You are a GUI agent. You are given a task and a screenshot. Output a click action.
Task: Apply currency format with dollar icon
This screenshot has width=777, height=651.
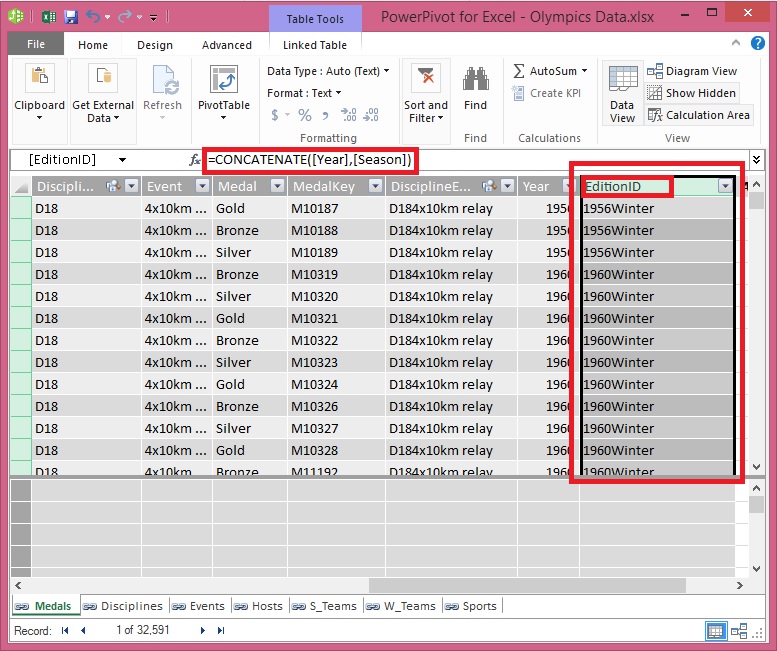[275, 115]
